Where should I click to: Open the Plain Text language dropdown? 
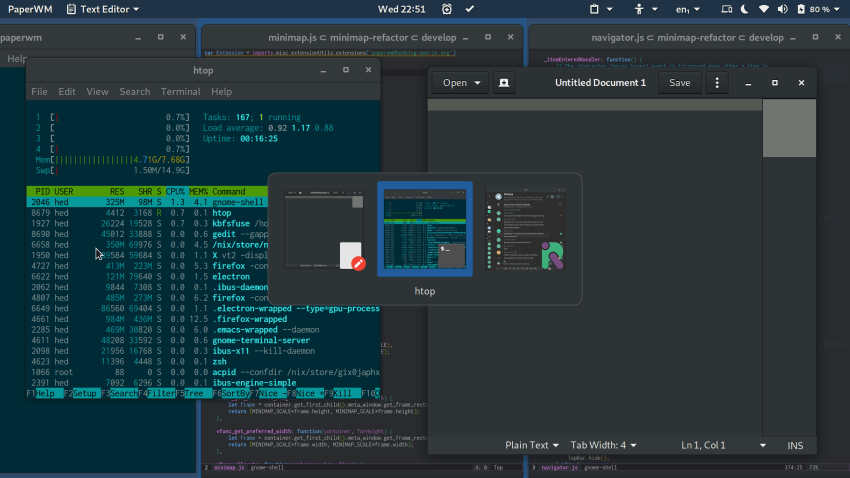[533, 445]
